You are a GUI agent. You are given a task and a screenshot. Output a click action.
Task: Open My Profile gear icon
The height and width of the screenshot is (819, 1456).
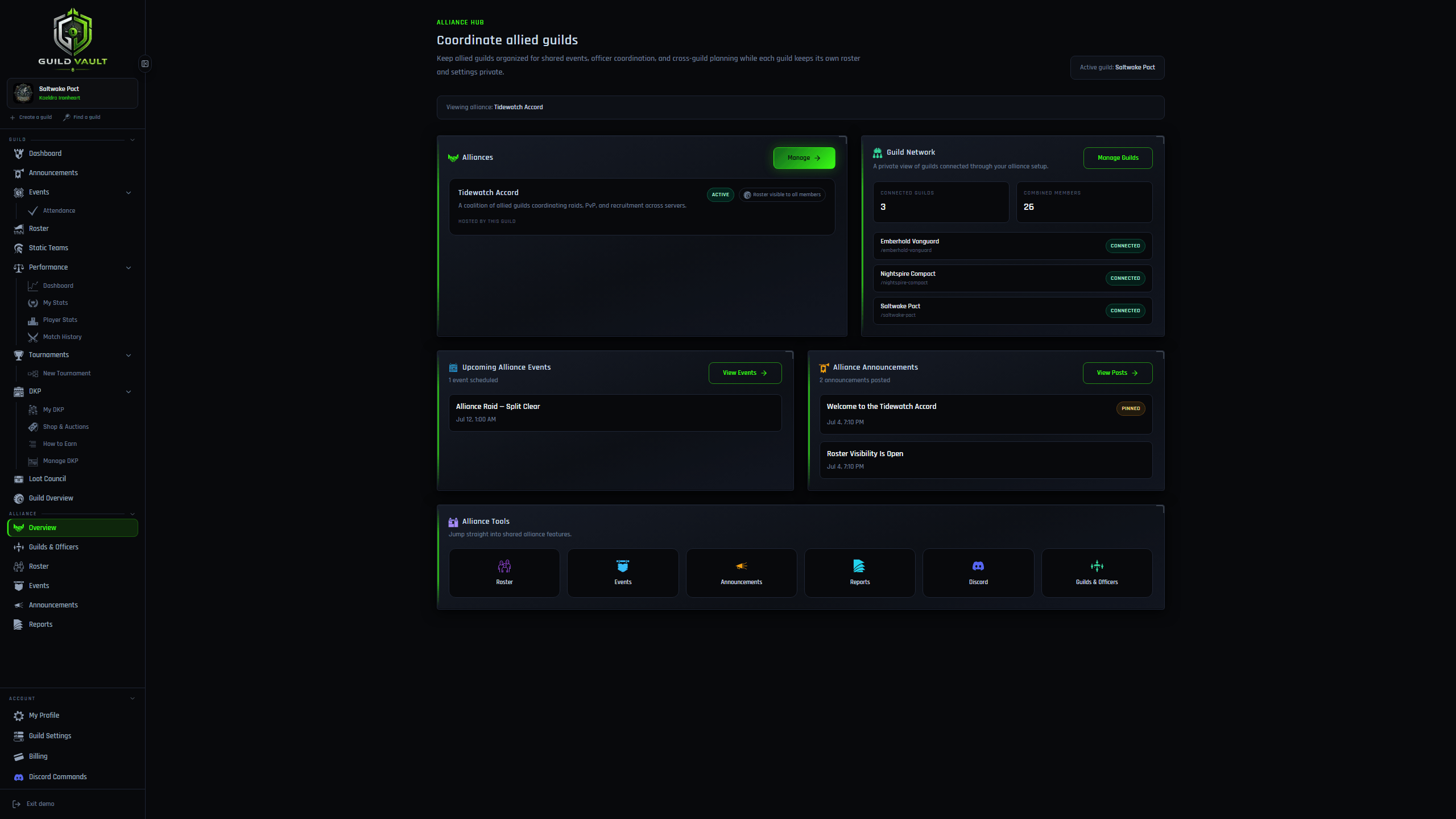[19, 715]
